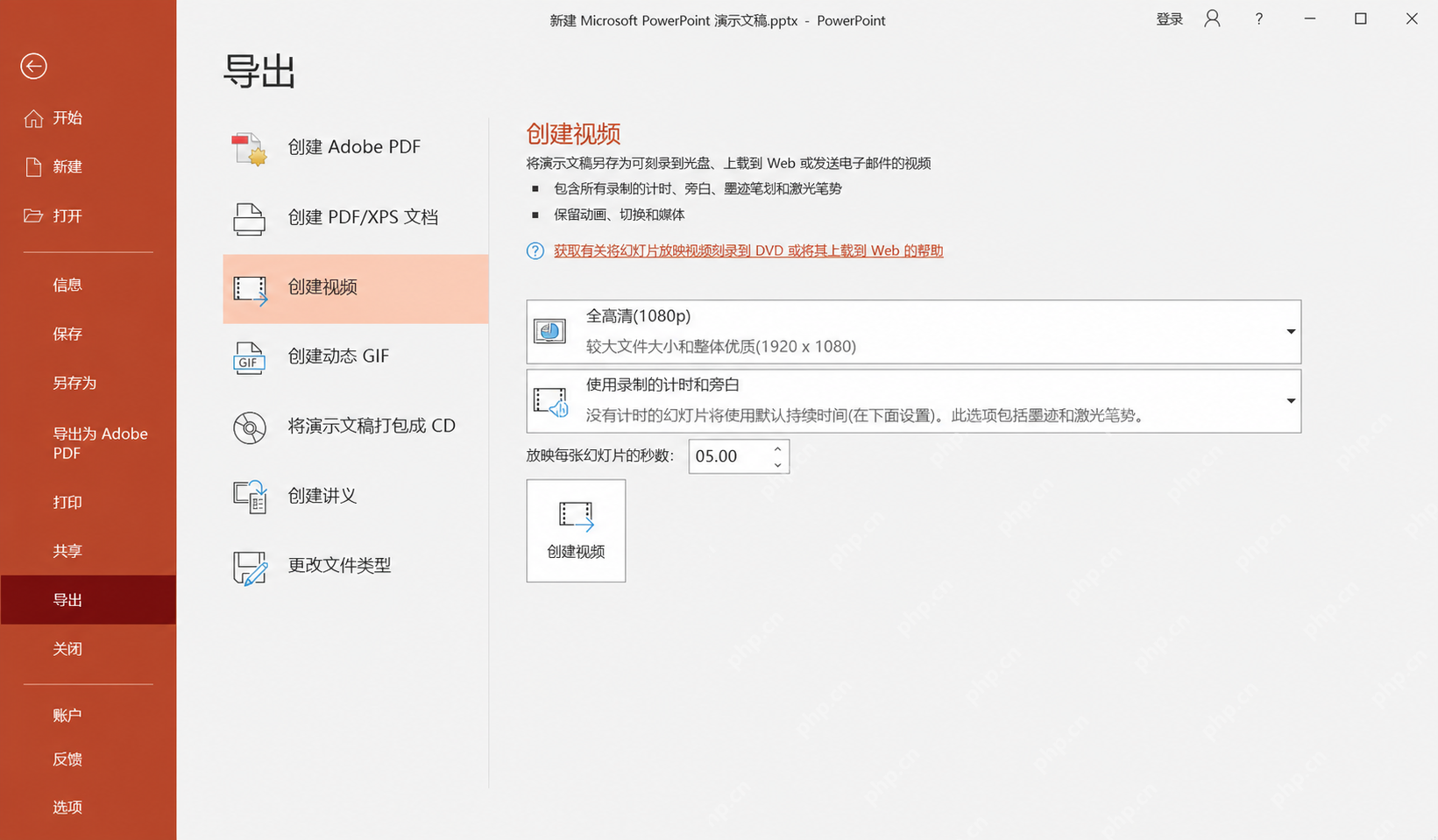Click the new document icon beside 新建
1438x840 pixels.
(x=33, y=166)
